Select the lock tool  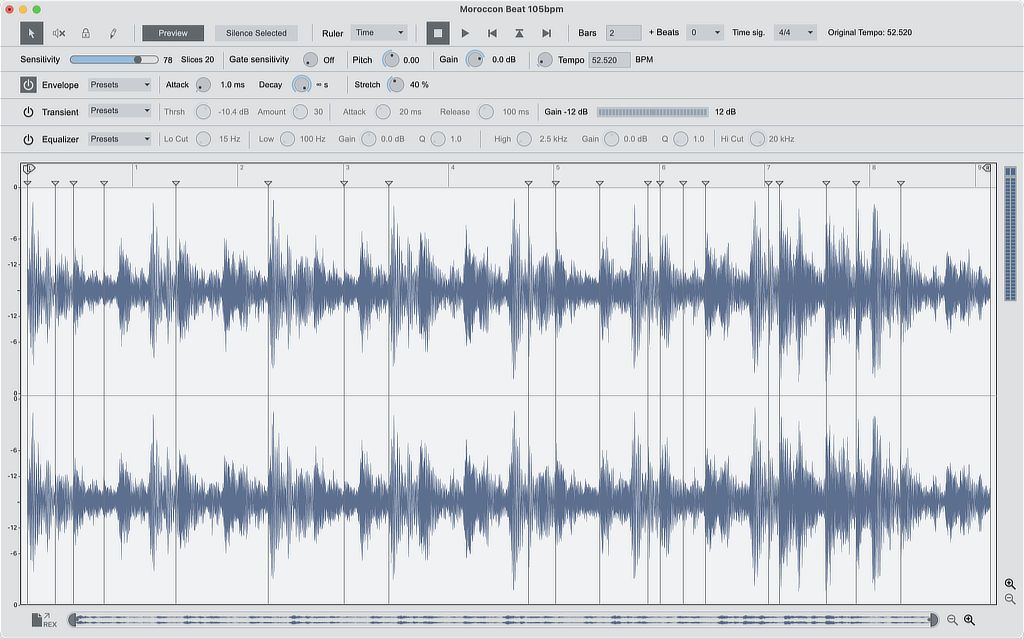pyautogui.click(x=86, y=33)
